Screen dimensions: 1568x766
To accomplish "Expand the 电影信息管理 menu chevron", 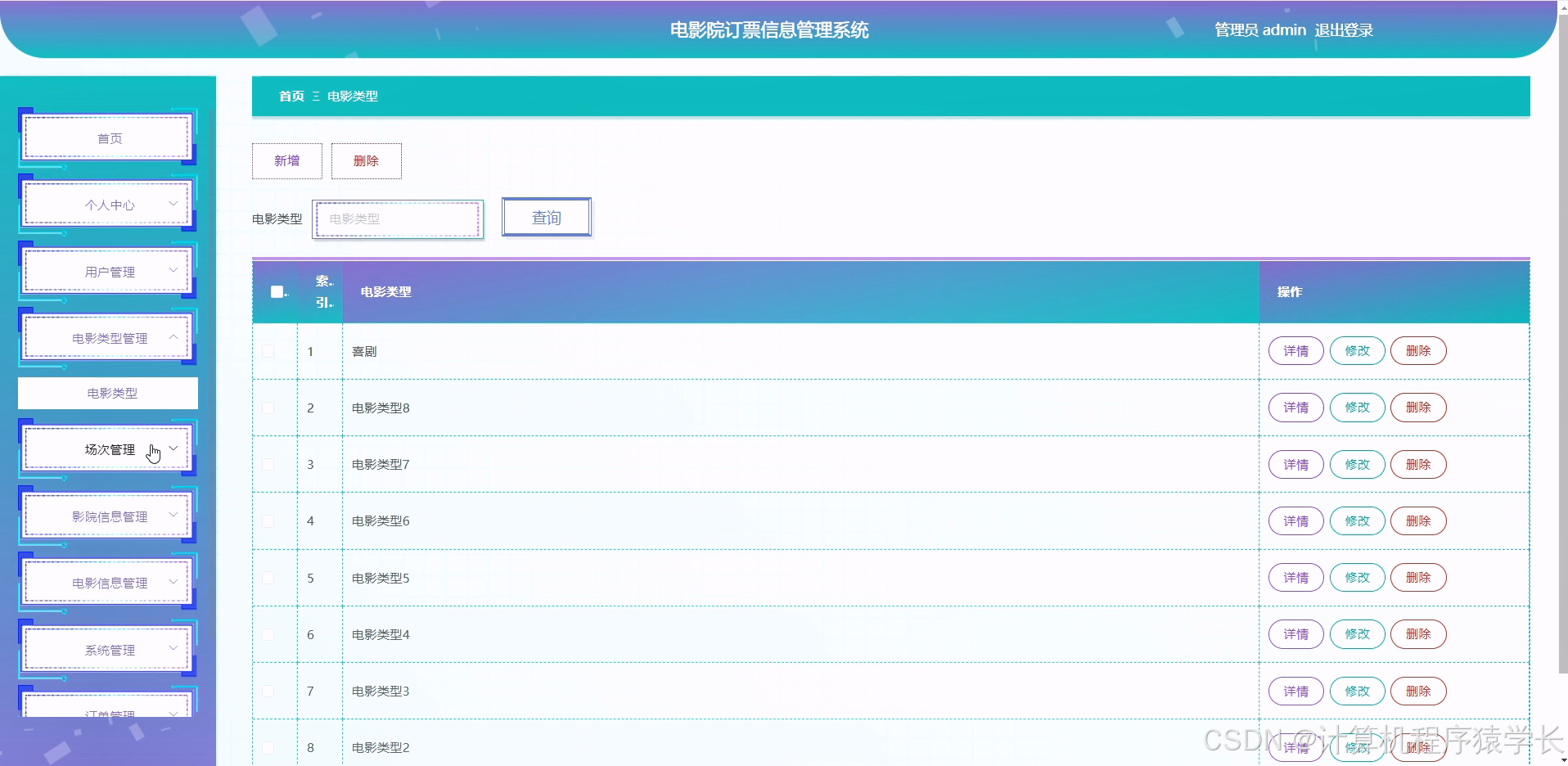I will (173, 581).
